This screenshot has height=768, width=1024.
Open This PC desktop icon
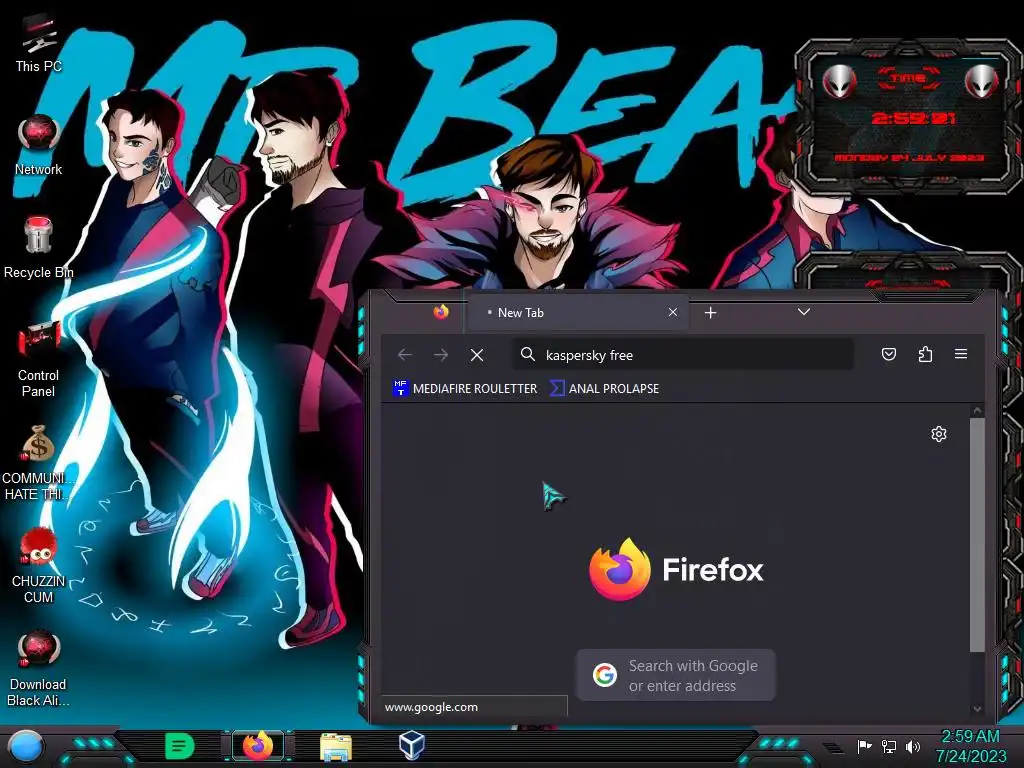(x=38, y=42)
